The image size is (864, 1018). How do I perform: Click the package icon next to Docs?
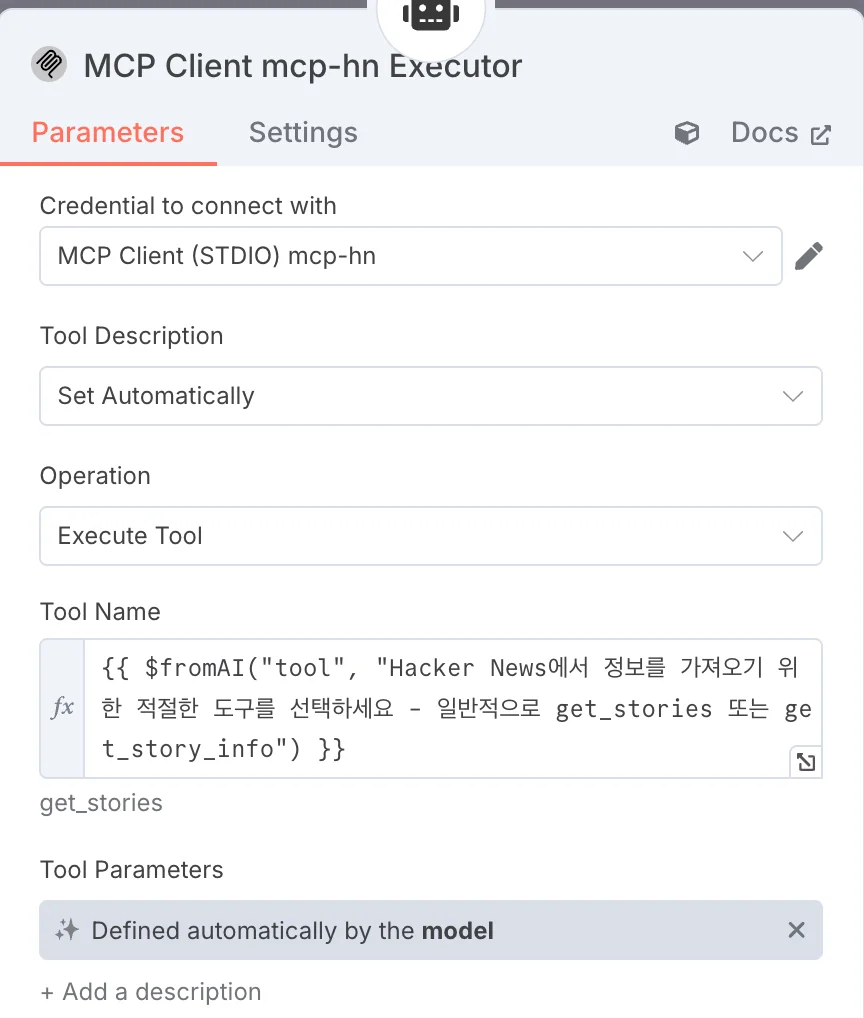[687, 132]
